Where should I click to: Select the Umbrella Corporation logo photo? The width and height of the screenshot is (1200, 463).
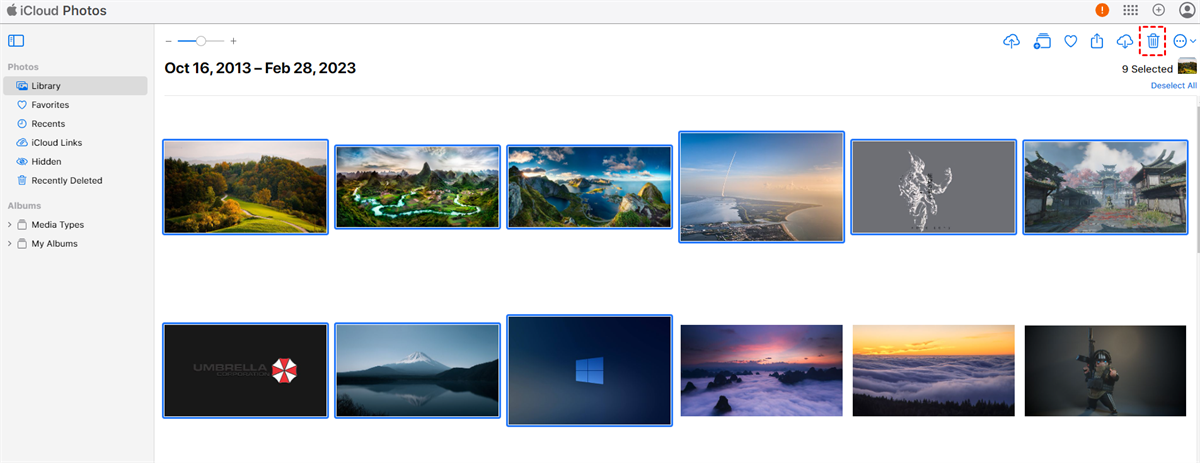(246, 371)
